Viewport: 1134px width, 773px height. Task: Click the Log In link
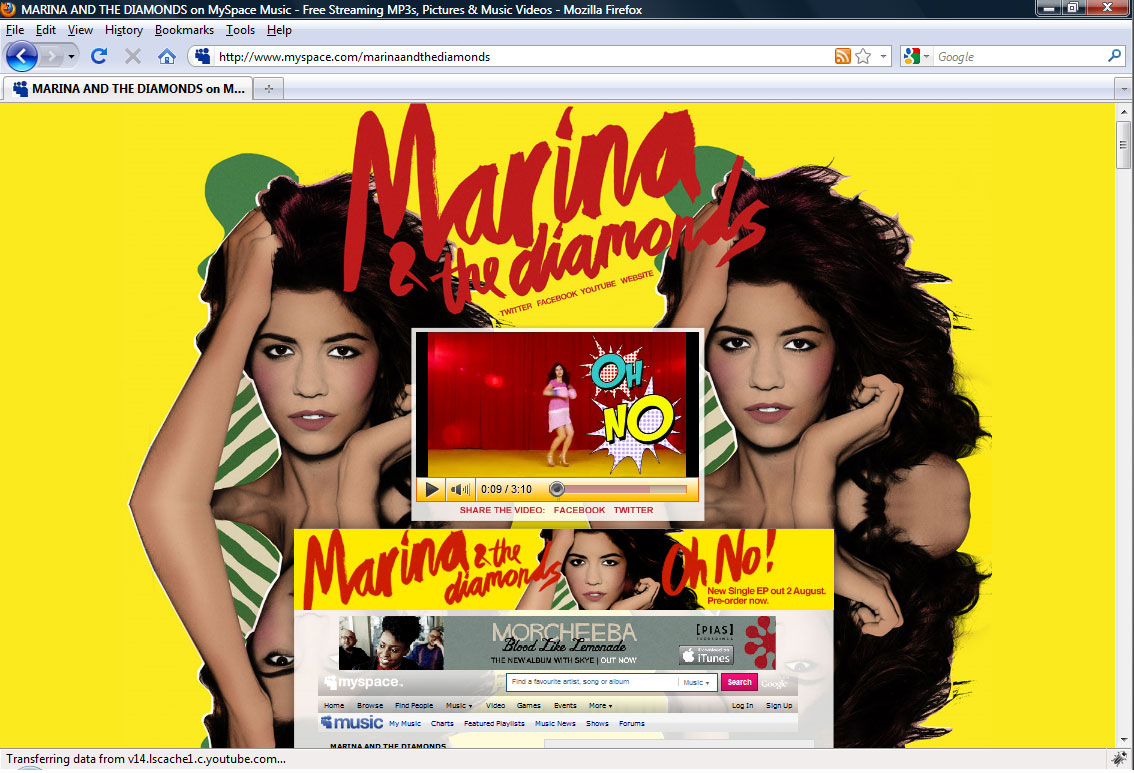743,706
